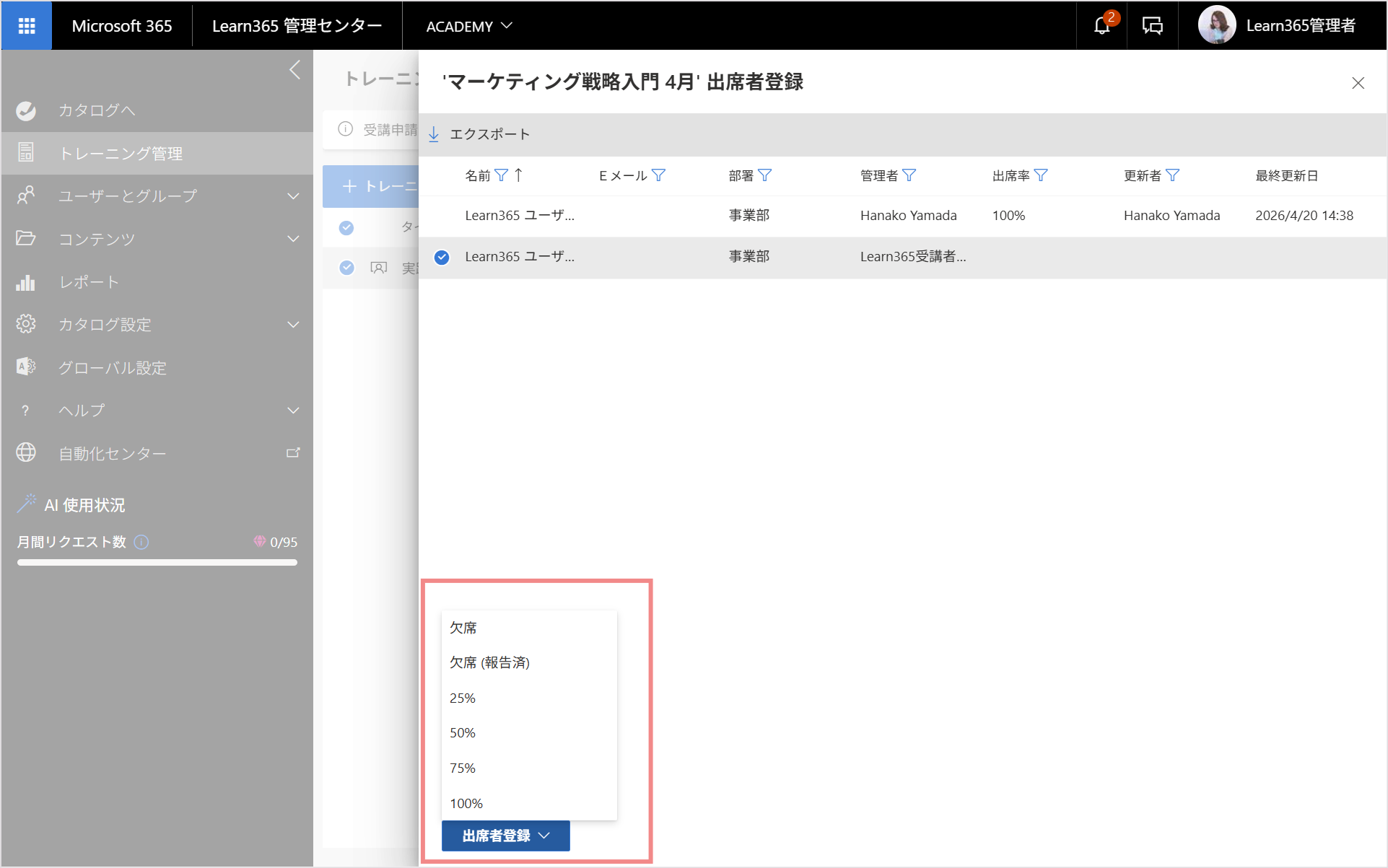1388x868 pixels.
Task: Collapse the left navigation with chevron
Action: pos(294,70)
